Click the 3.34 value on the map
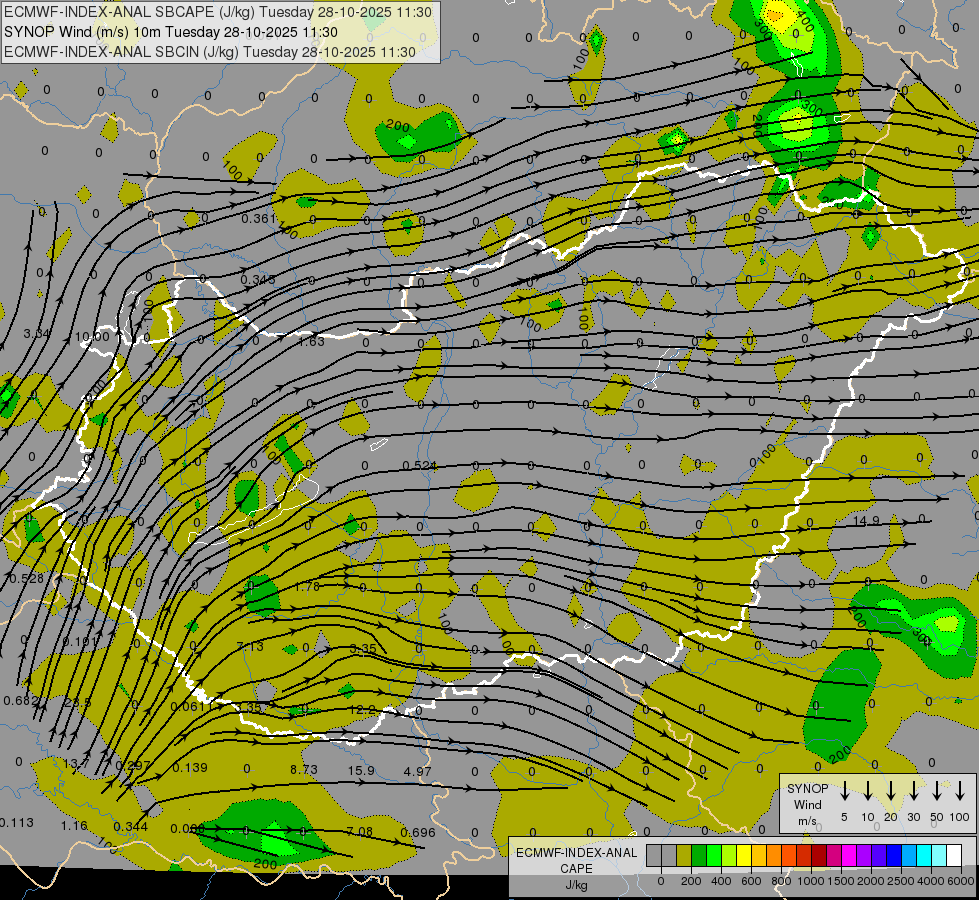Viewport: 979px width, 900px height. [x=36, y=334]
